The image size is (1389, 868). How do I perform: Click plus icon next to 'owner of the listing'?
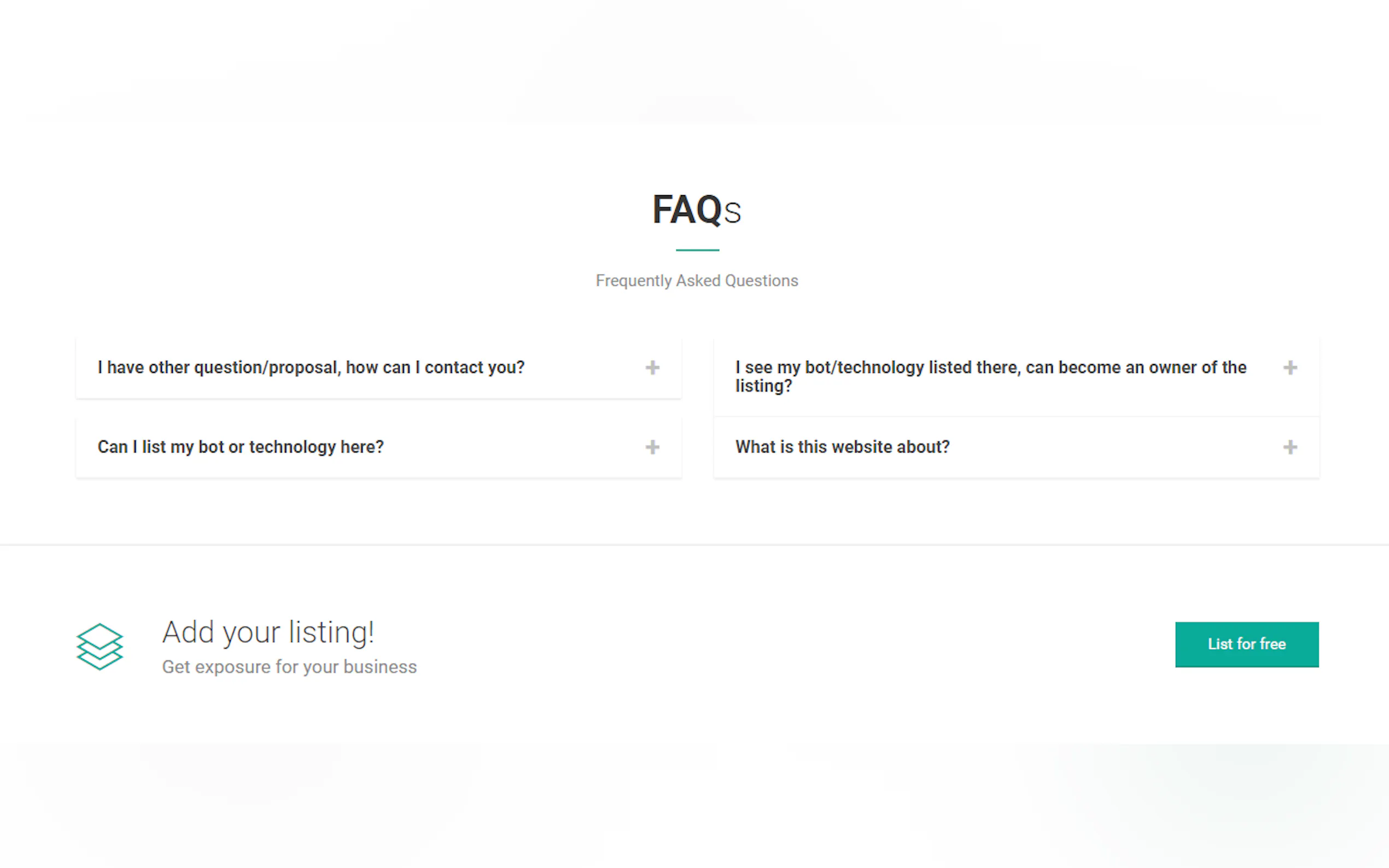pyautogui.click(x=1289, y=367)
